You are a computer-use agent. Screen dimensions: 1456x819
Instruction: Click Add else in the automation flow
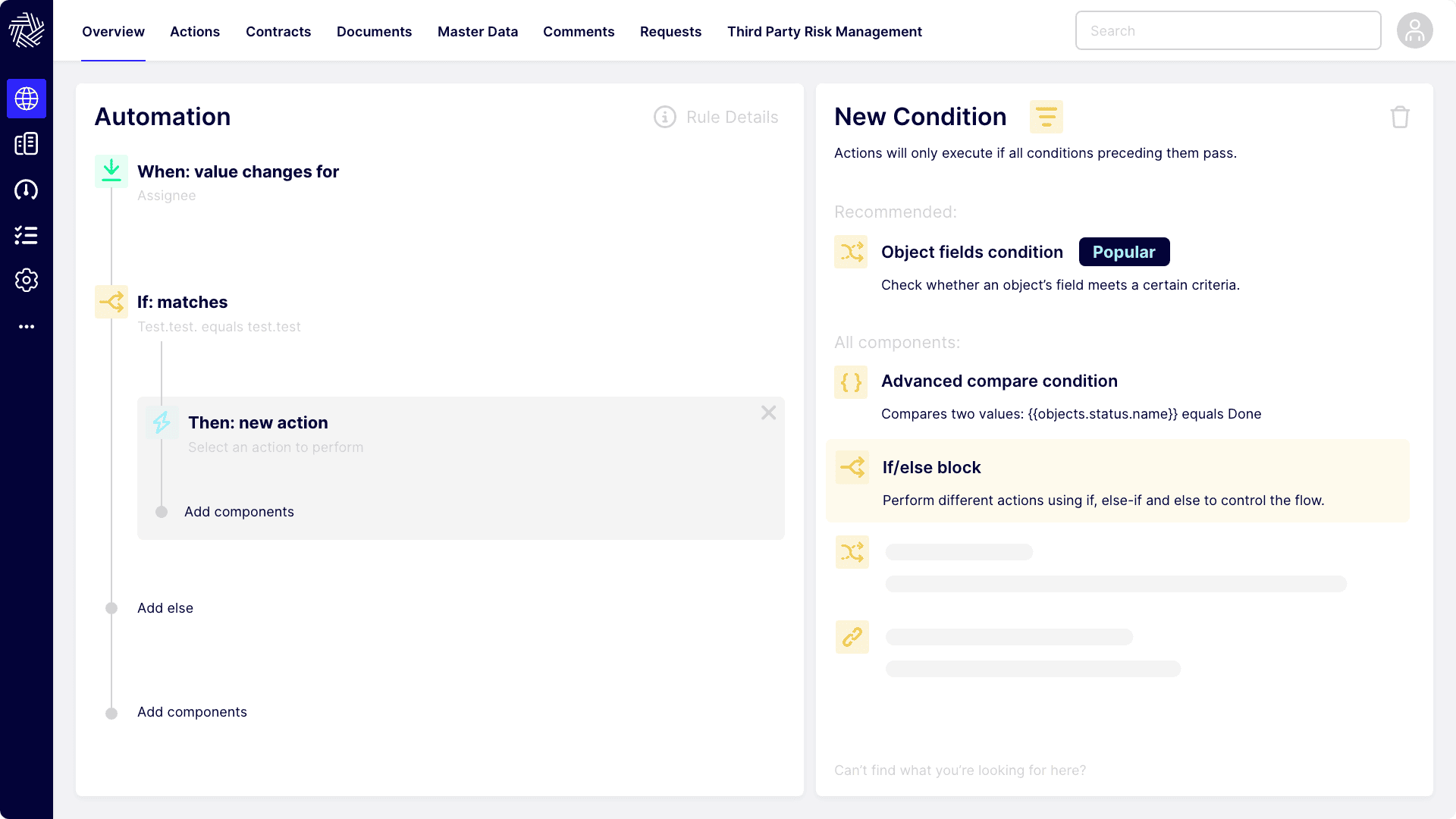point(165,607)
